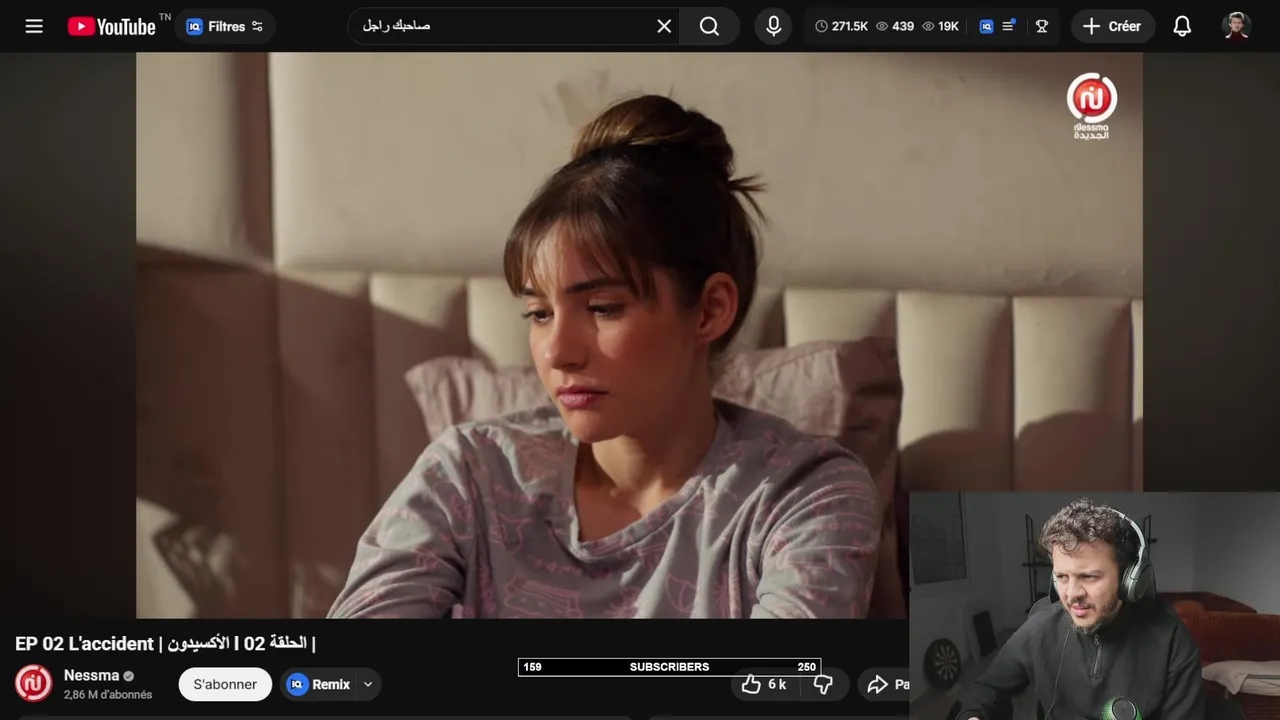Viewport: 1280px width, 720px height.
Task: Clear the search query with X
Action: pyautogui.click(x=664, y=26)
